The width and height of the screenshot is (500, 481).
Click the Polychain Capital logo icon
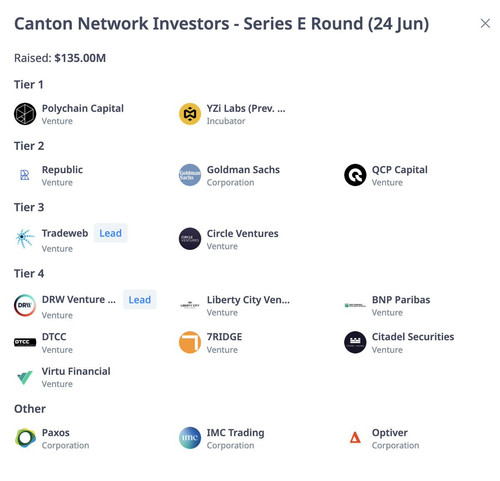pyautogui.click(x=25, y=114)
